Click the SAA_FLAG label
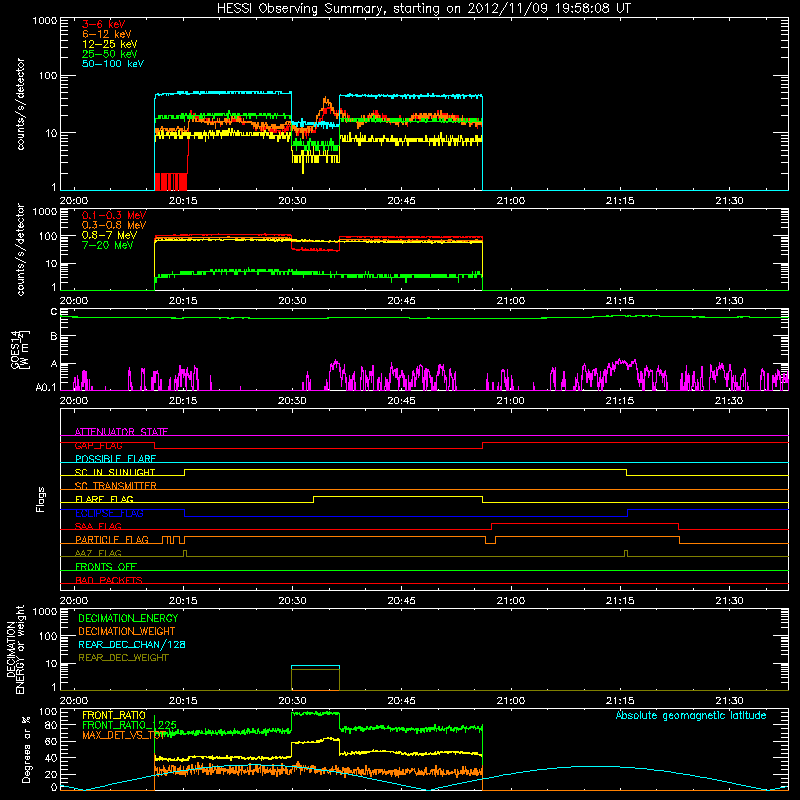 click(x=98, y=526)
